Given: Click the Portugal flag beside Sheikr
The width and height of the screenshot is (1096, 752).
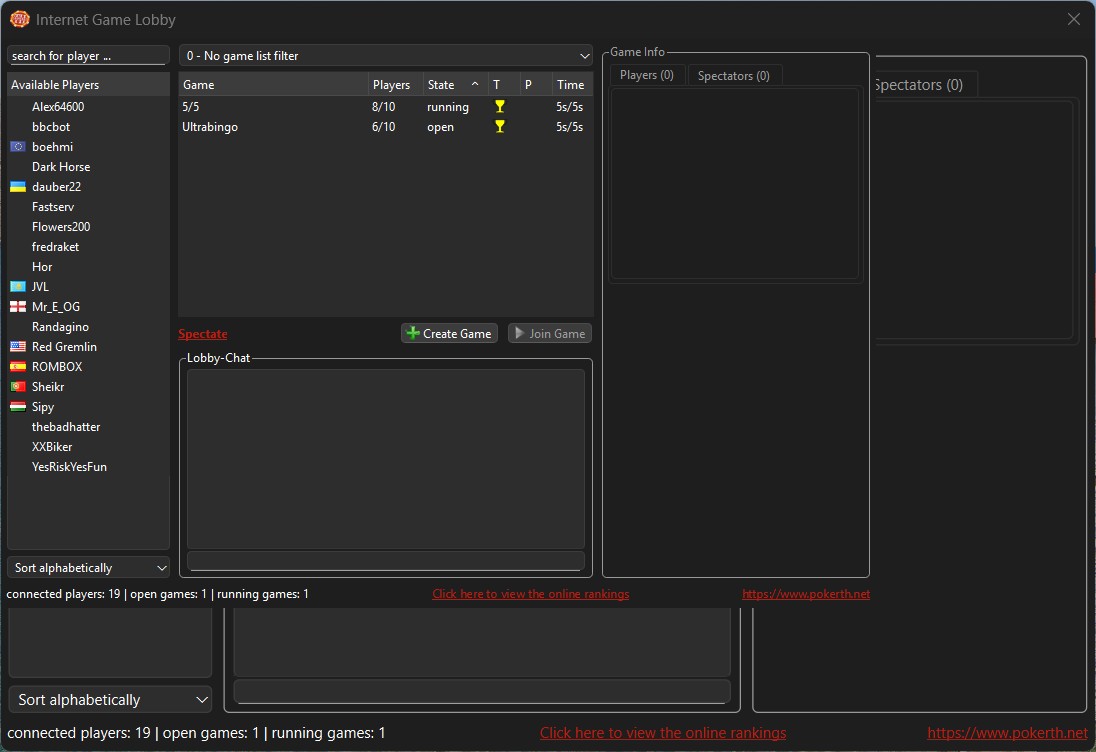Looking at the screenshot, I should coord(17,387).
